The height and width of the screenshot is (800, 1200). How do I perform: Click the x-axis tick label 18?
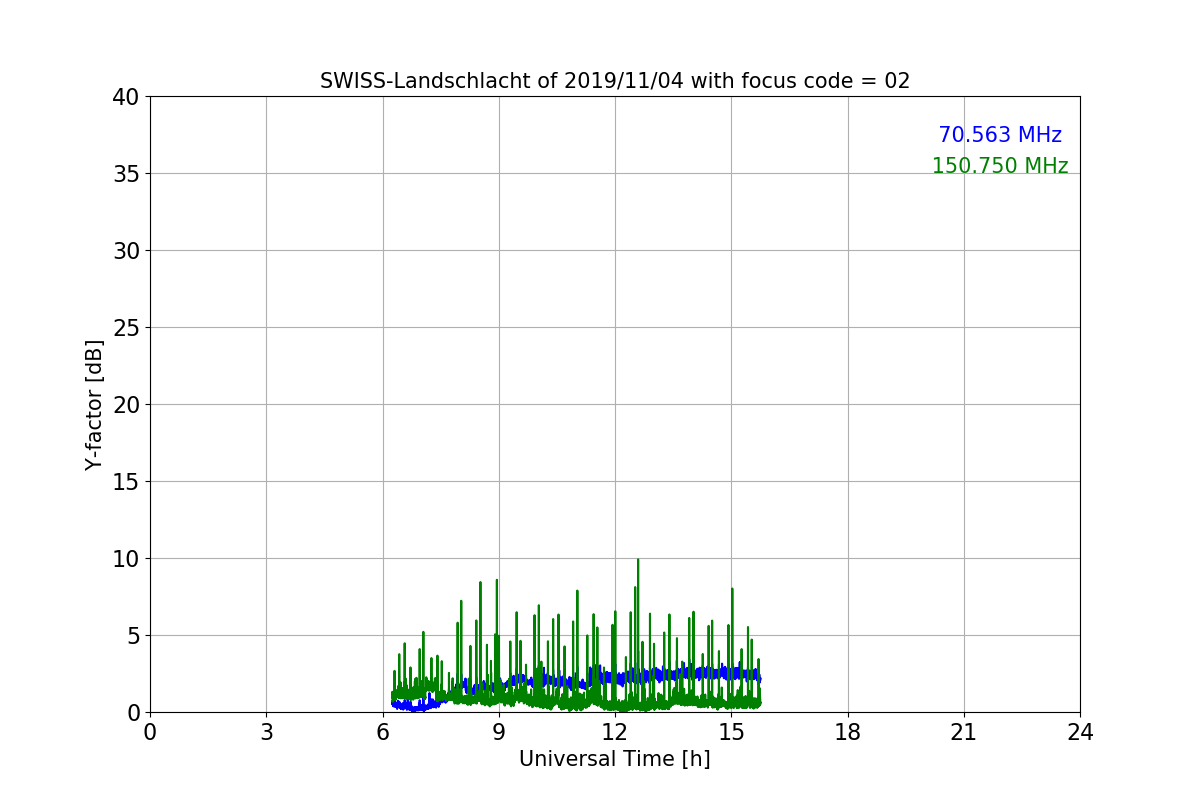click(x=848, y=732)
